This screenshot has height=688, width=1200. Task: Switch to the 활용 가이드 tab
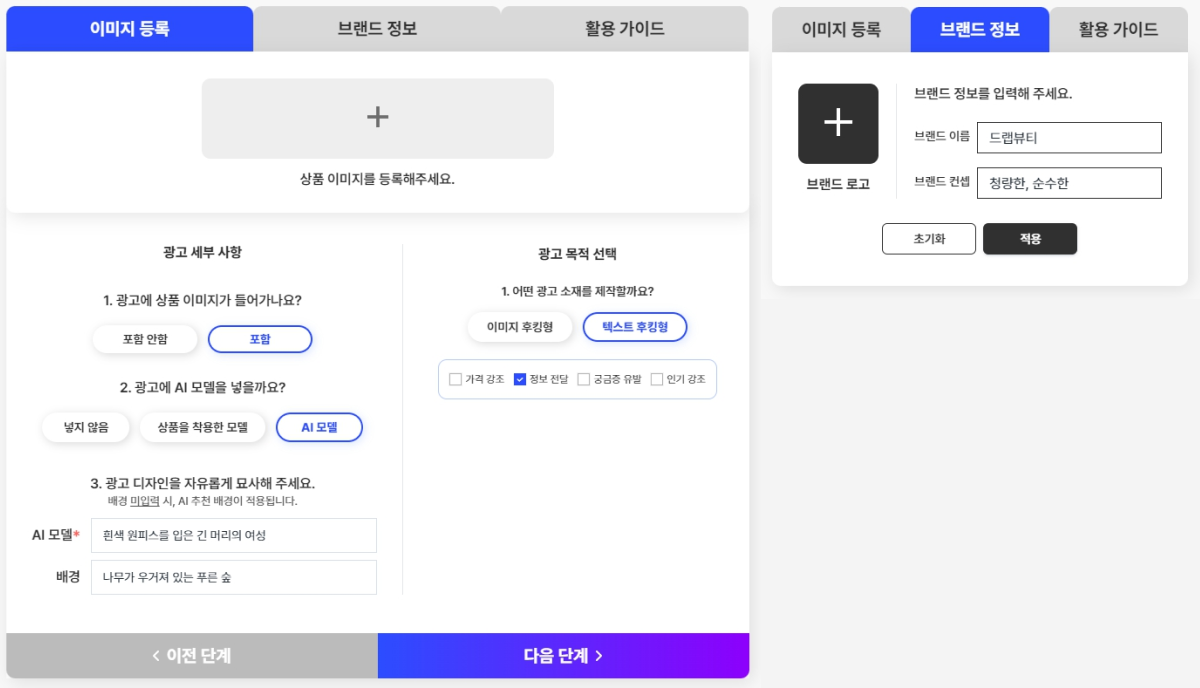(x=623, y=28)
